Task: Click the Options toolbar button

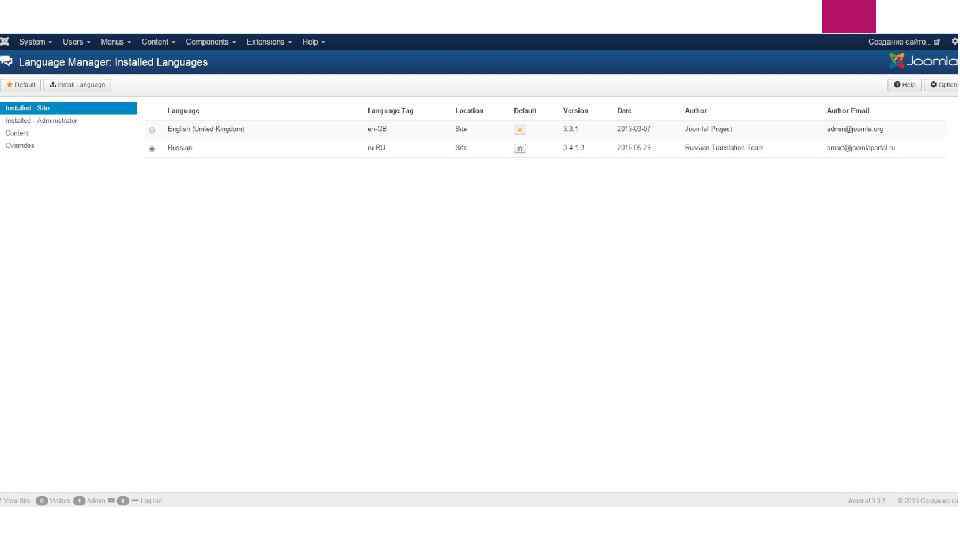Action: click(x=943, y=84)
